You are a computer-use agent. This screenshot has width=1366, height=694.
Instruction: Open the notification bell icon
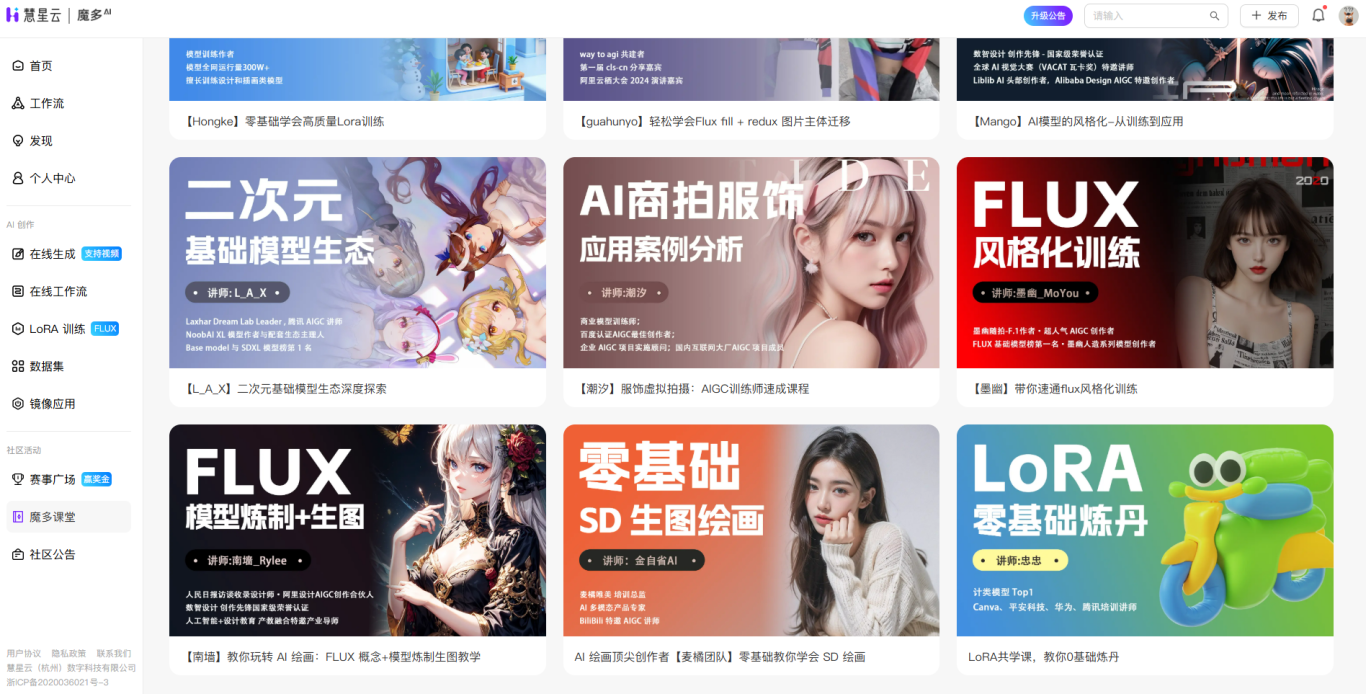(x=1318, y=15)
